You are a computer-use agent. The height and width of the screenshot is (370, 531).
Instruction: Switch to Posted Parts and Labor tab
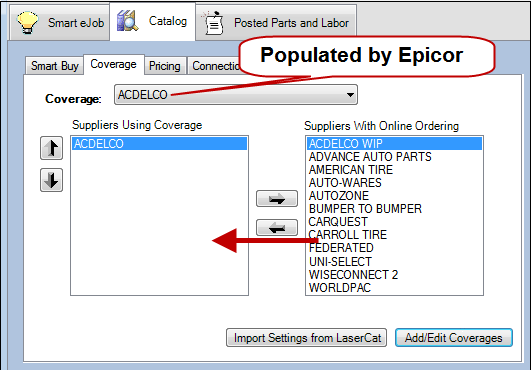[x=276, y=22]
